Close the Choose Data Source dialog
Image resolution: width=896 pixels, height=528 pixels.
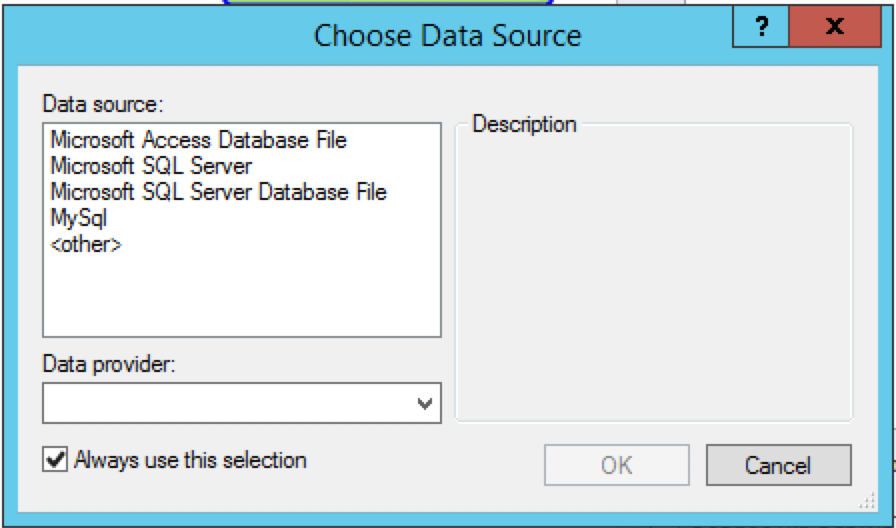pos(835,26)
